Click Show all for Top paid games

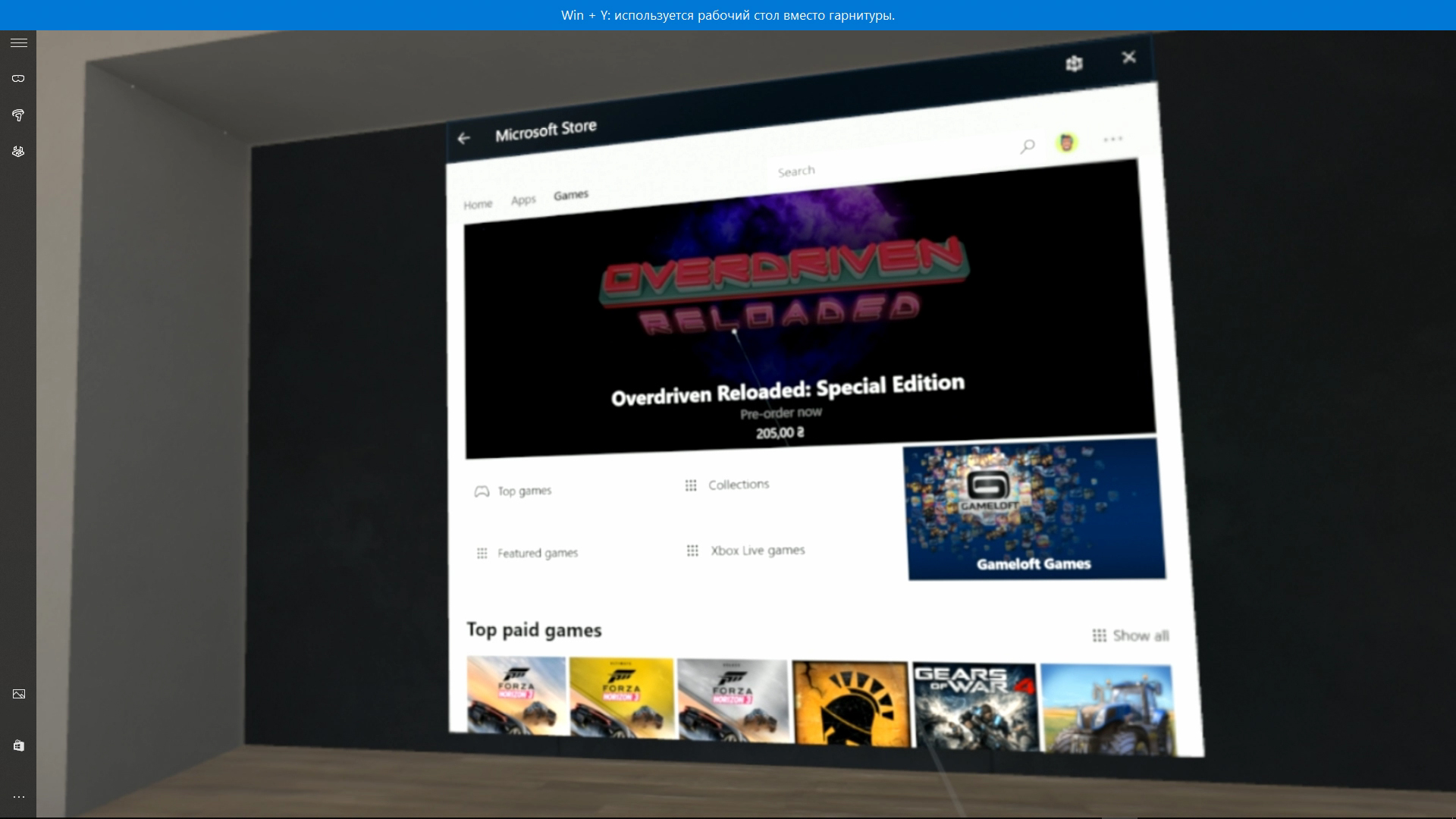[x=1131, y=635]
